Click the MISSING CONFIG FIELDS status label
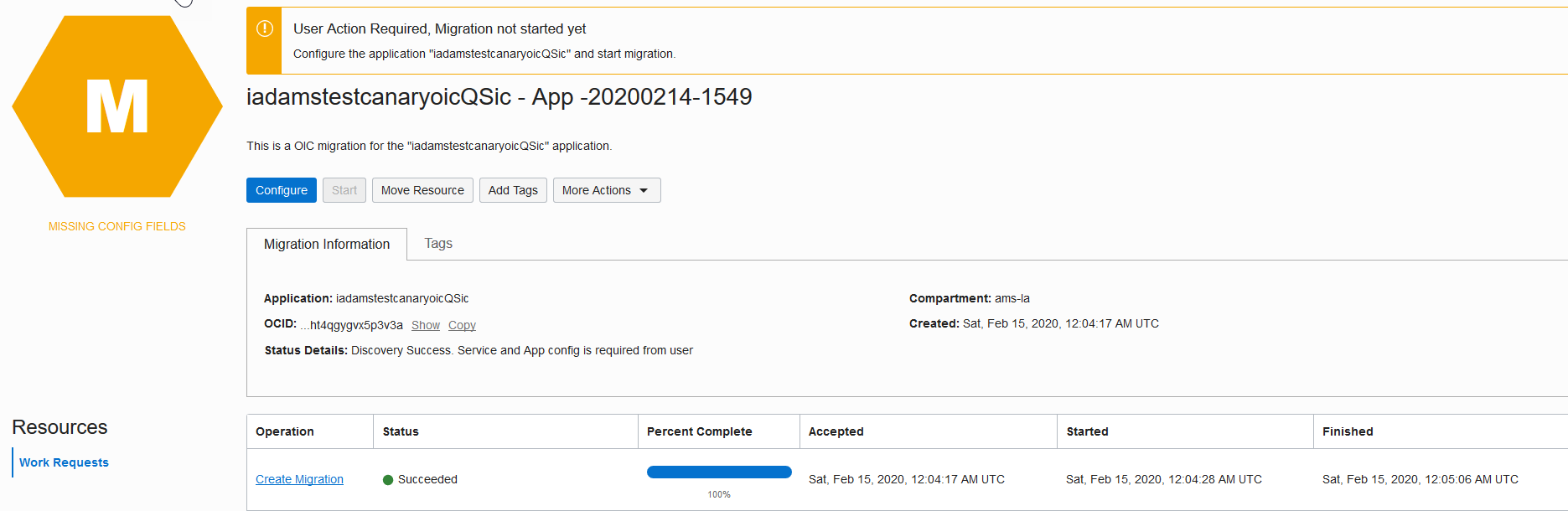Image resolution: width=1568 pixels, height=511 pixels. tap(117, 226)
